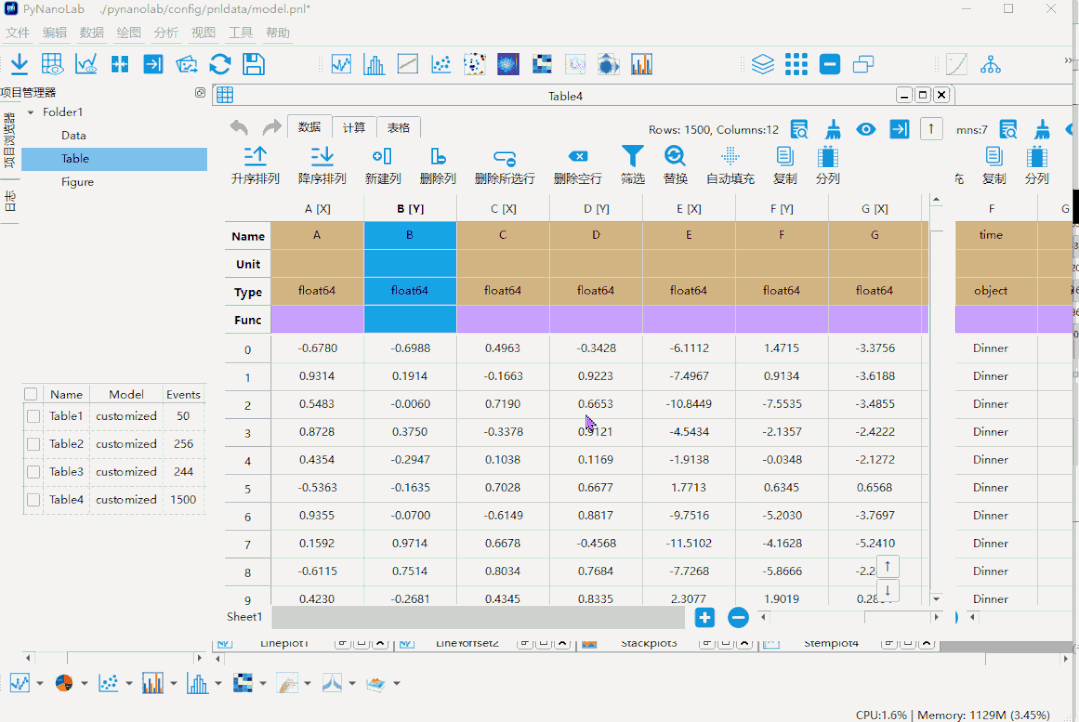This screenshot has width=1079, height=722.
Task: Sort ascending with 升序排列
Action: [255, 166]
